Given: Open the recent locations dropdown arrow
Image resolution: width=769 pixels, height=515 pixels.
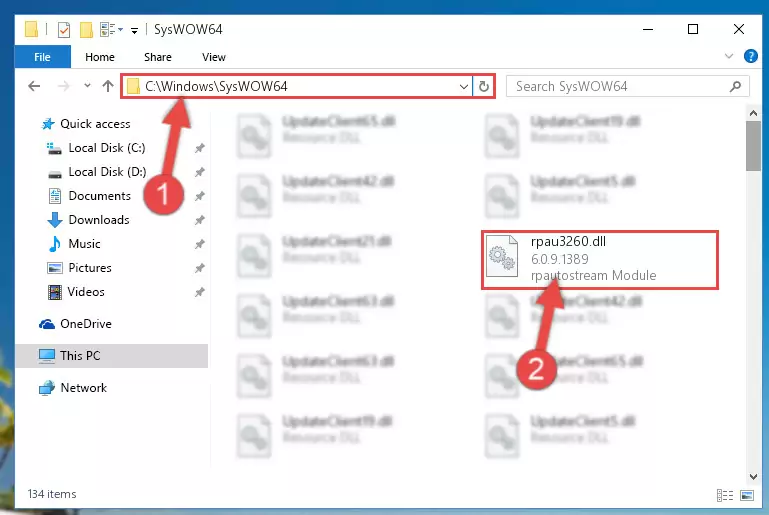Looking at the screenshot, I should click(87, 86).
